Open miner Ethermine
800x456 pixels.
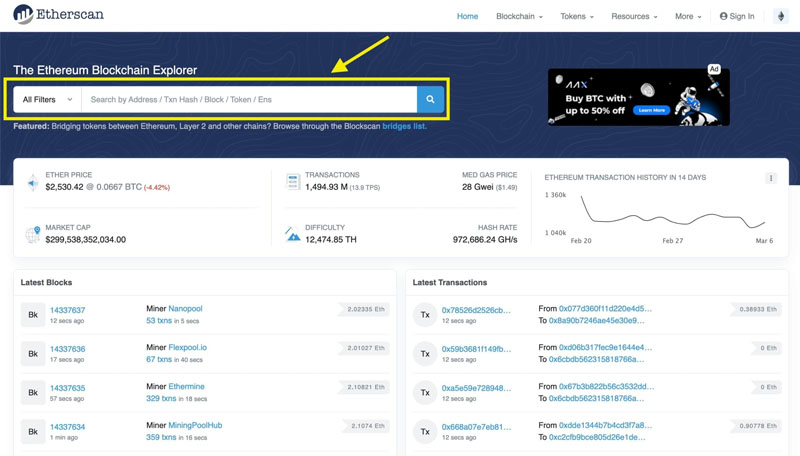[186, 386]
